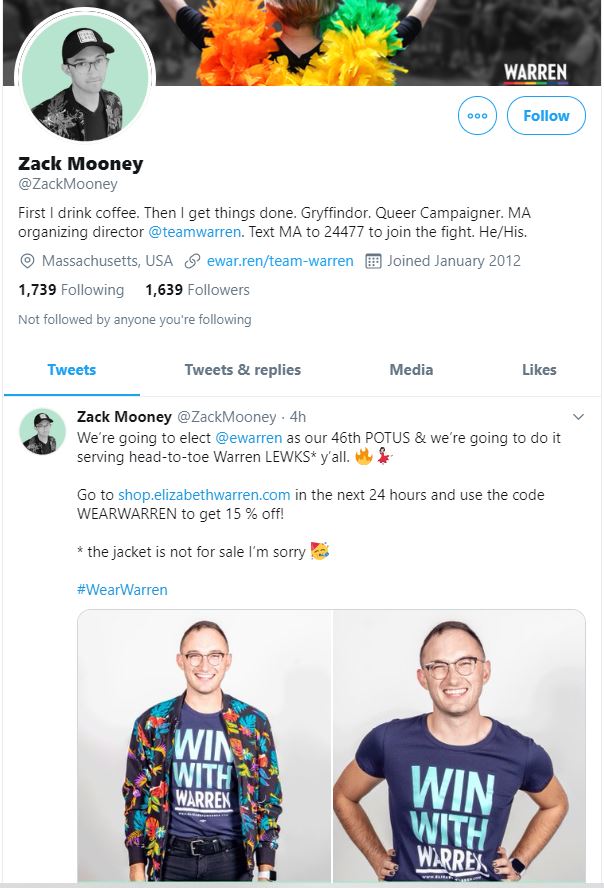The width and height of the screenshot is (604, 888).
Task: Click the small avatar beside the tweet
Action: (x=43, y=431)
